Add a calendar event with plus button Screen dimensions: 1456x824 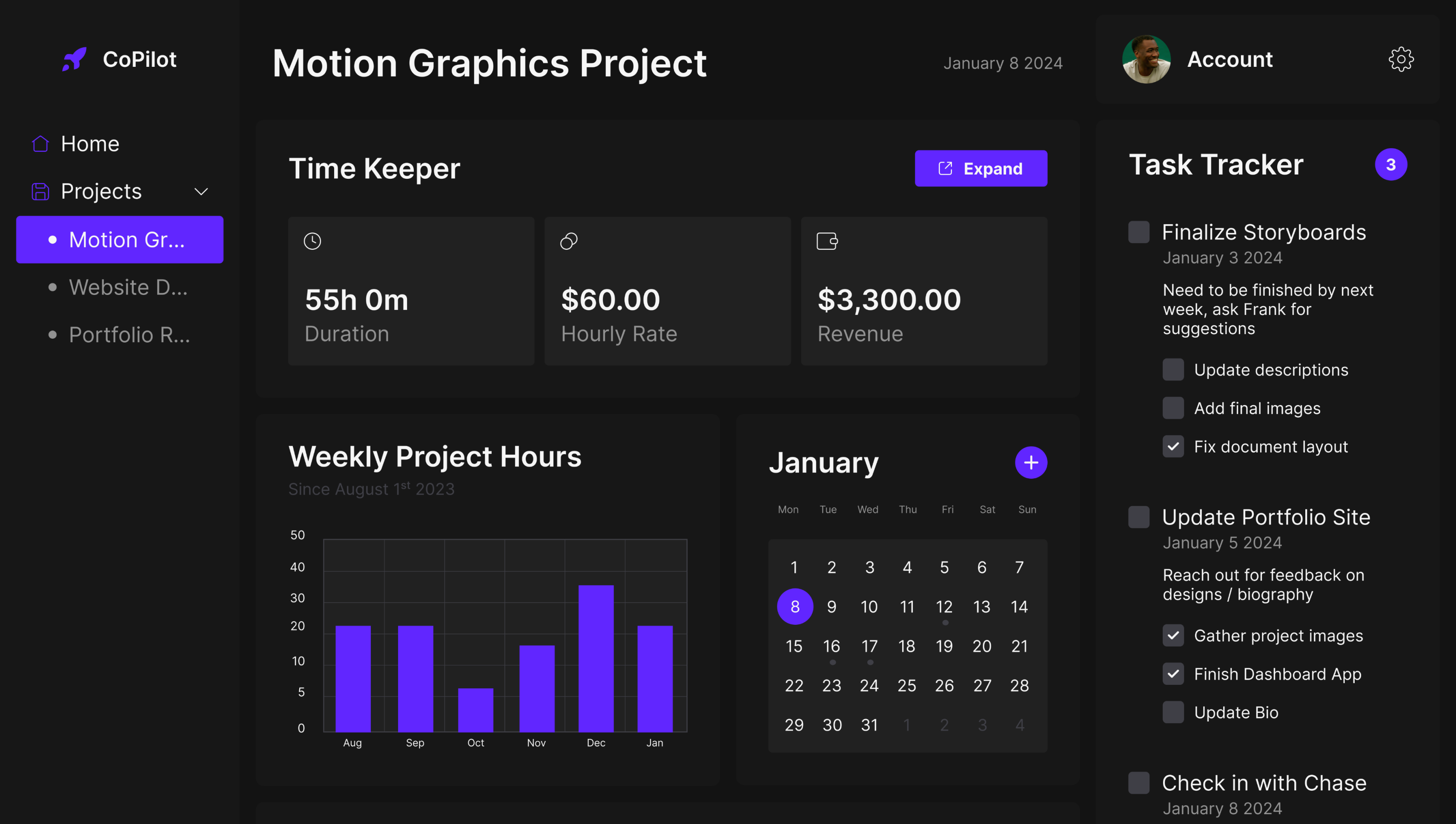pyautogui.click(x=1031, y=462)
